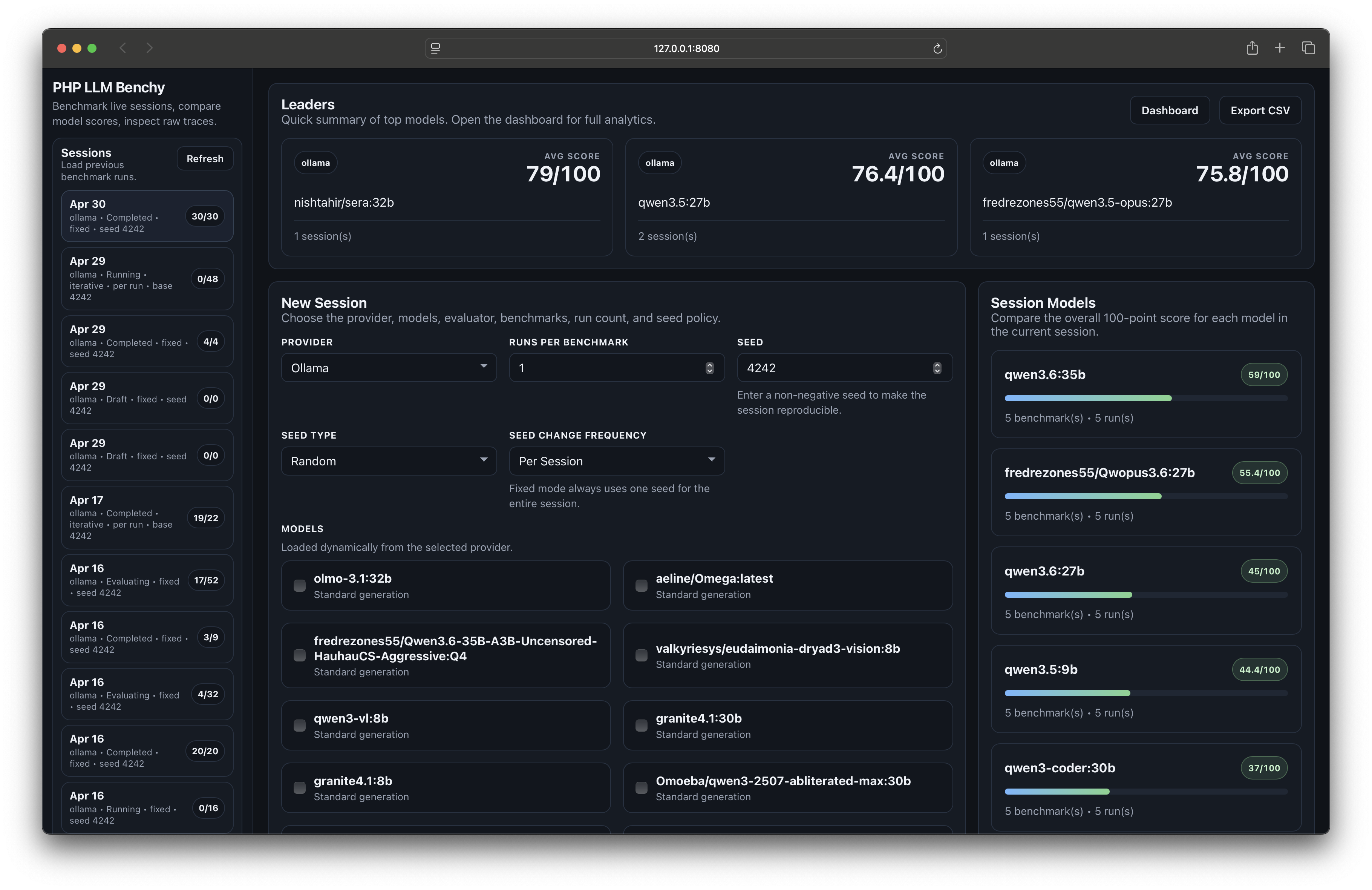Click the fredrezones55/Qwopus3.6:27b score progress bar
1372x890 pixels.
1145,496
